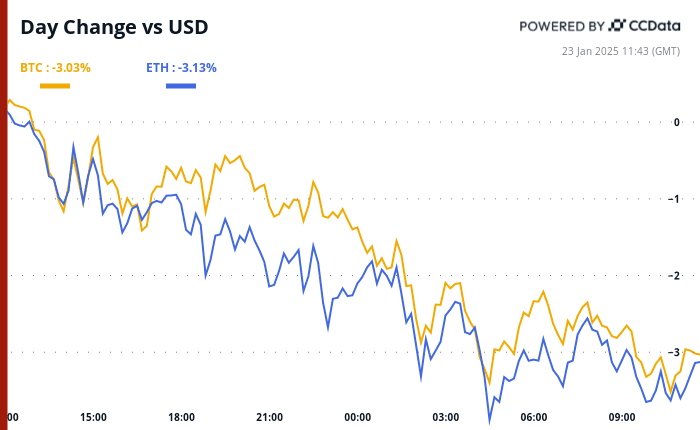The width and height of the screenshot is (700, 430).
Task: Select the 15:00 time axis label
Action: [x=93, y=417]
